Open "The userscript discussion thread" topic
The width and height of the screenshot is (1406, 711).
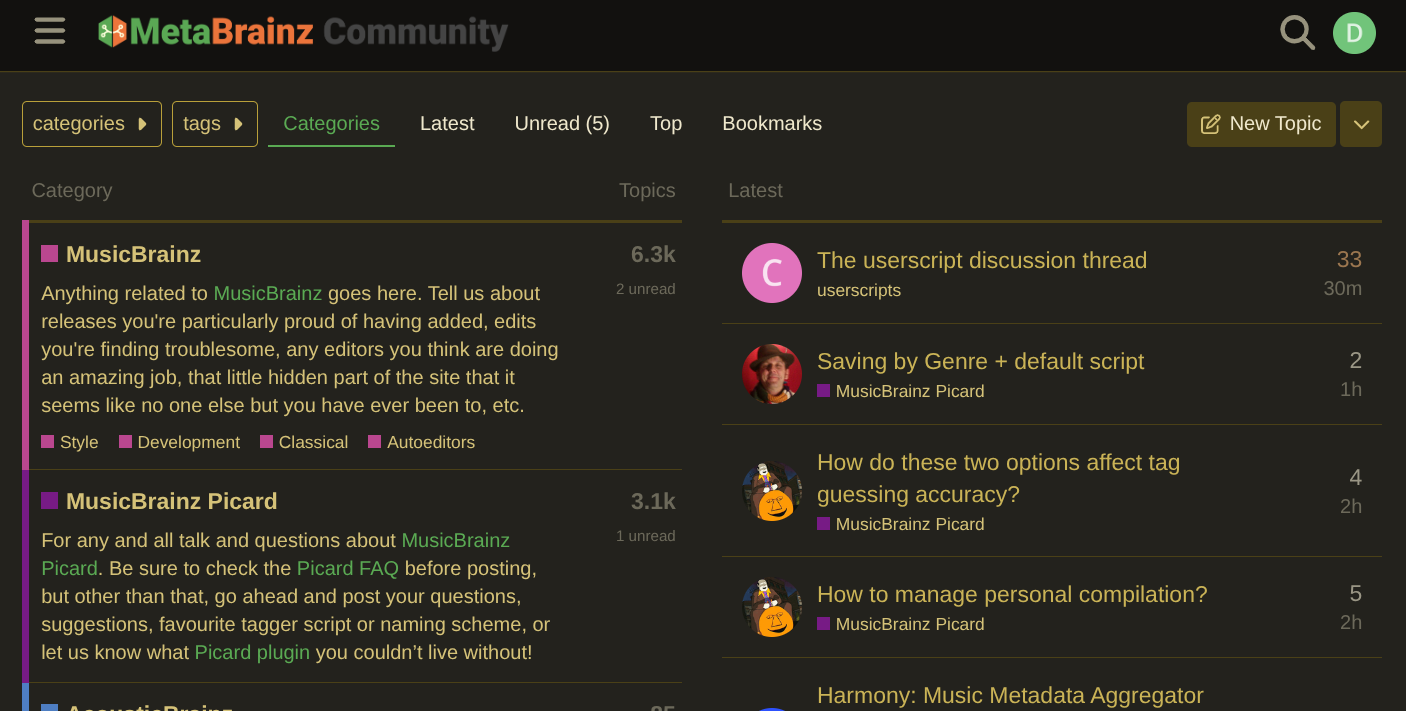[x=982, y=260]
